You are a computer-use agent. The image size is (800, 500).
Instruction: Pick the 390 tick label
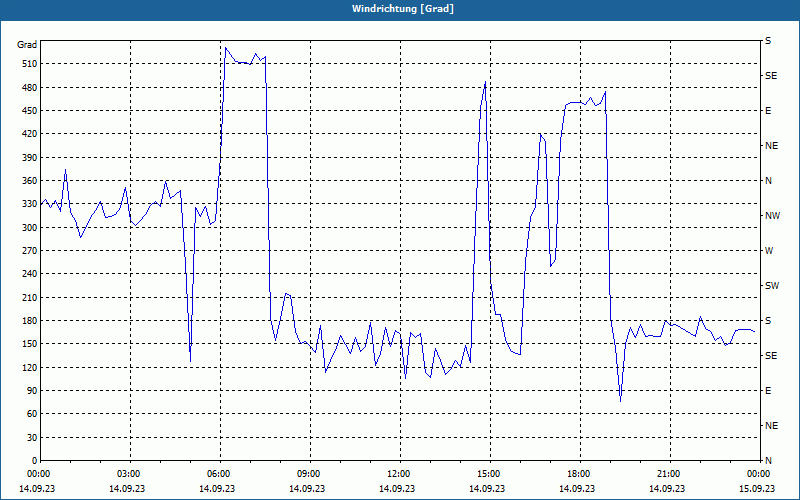(x=29, y=158)
